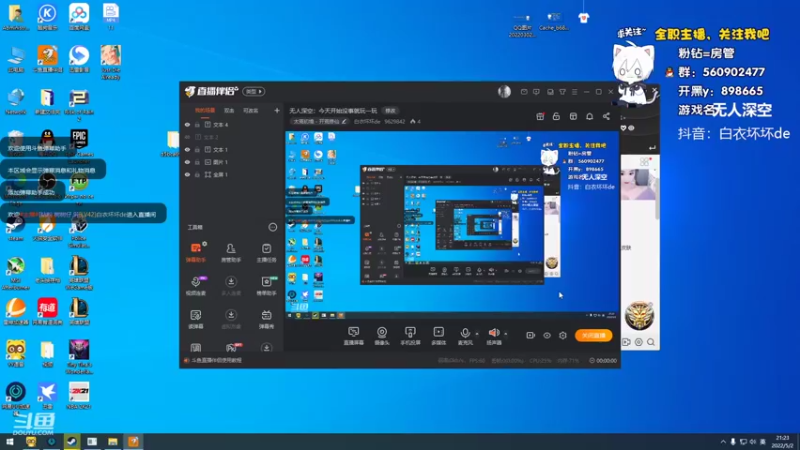This screenshot has height=450, width=800.
Task: Open File Explorer from the taskbar
Action: click(113, 441)
